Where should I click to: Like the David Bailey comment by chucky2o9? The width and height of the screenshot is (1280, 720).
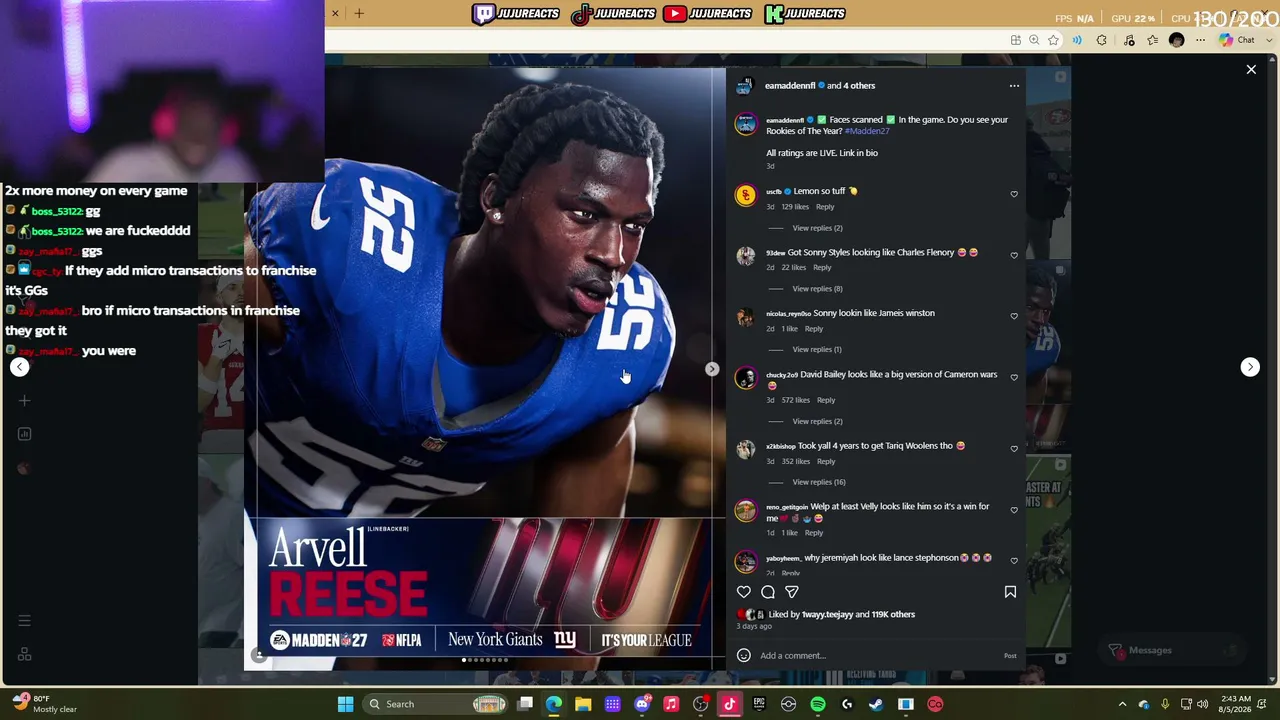[1014, 377]
